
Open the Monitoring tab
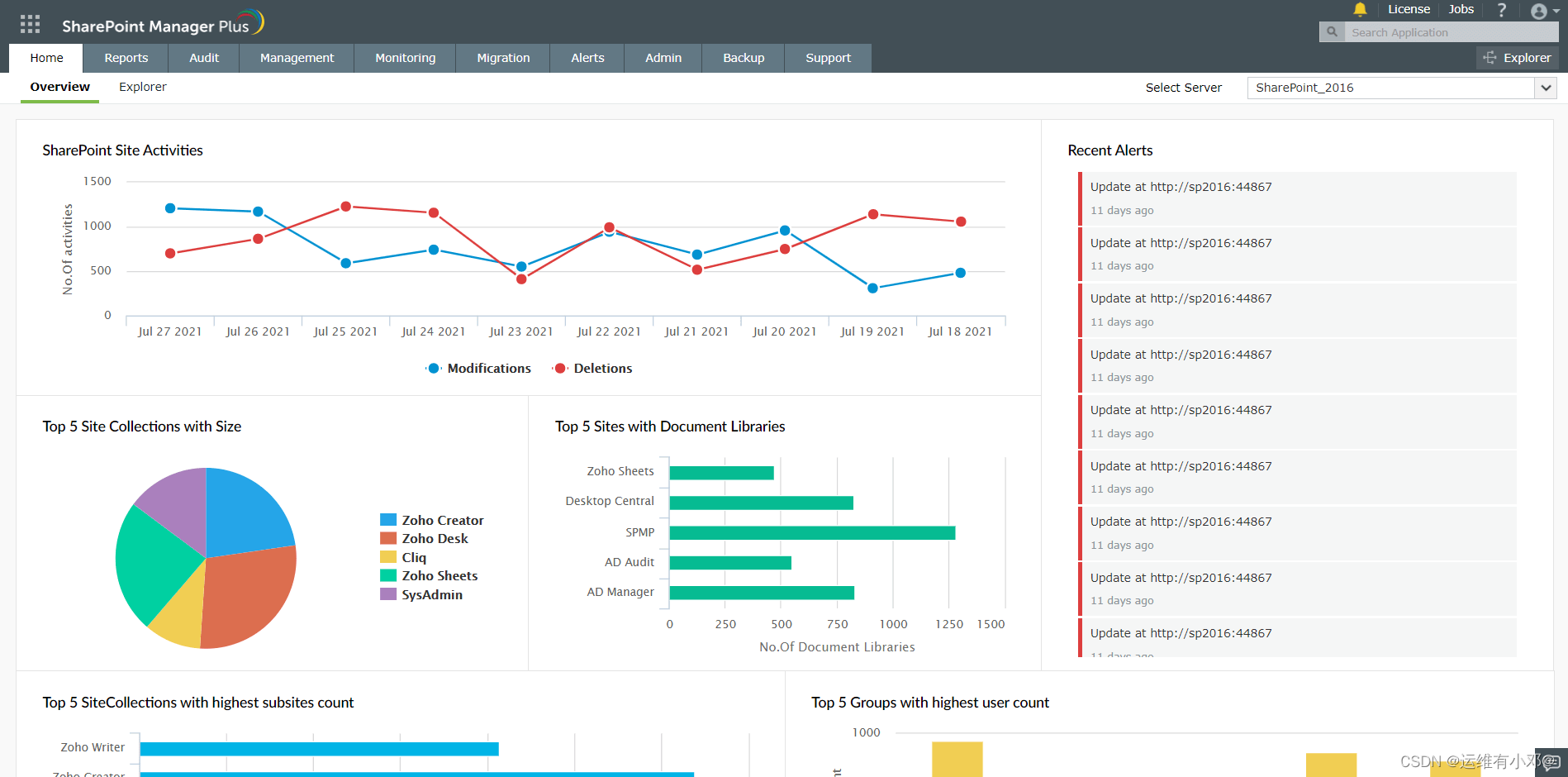tap(405, 58)
